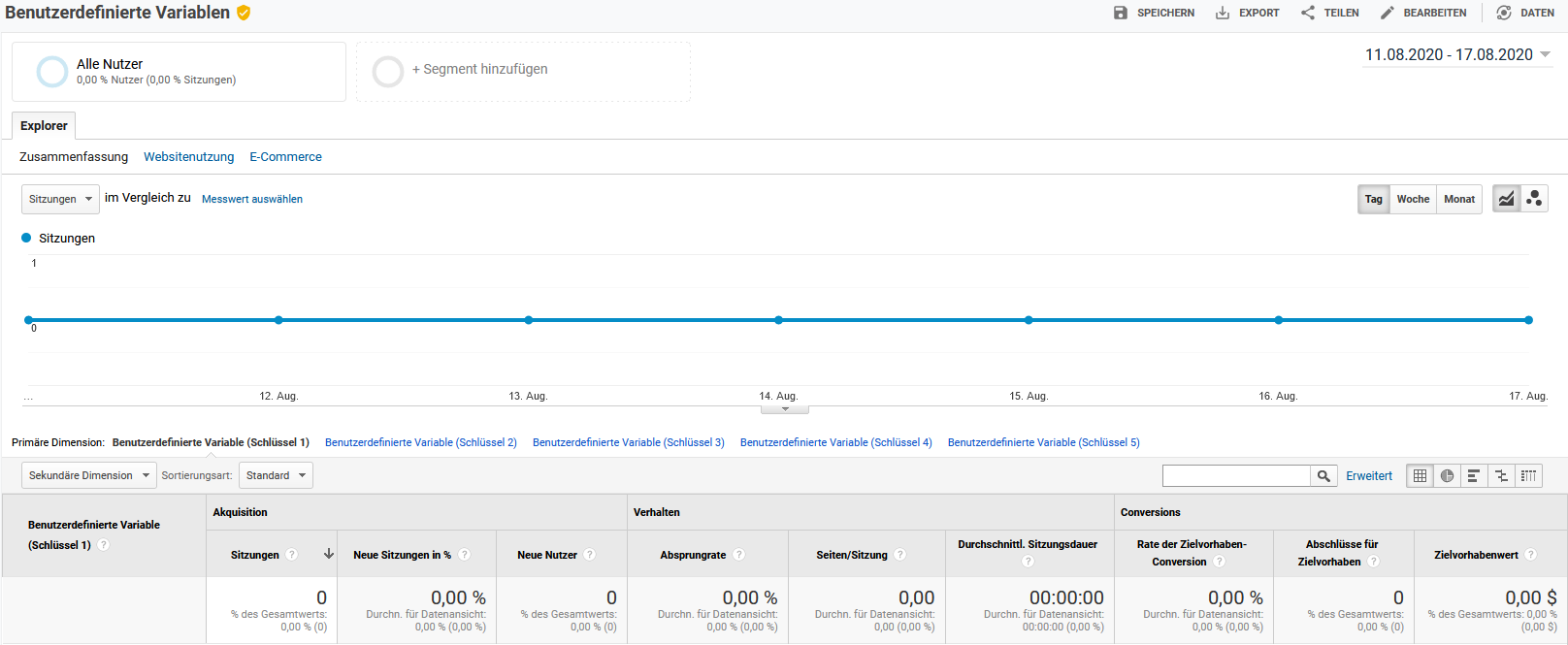The width and height of the screenshot is (1568, 645).
Task: Click the Speichern save icon
Action: point(1121,13)
